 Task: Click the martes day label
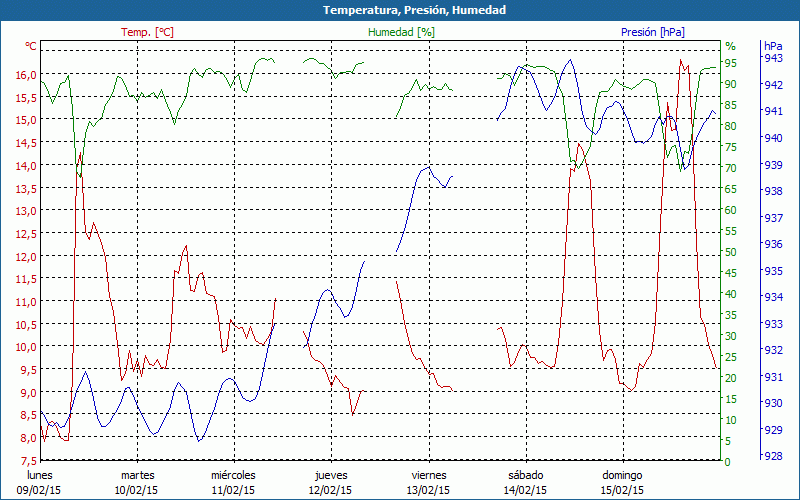[x=137, y=475]
